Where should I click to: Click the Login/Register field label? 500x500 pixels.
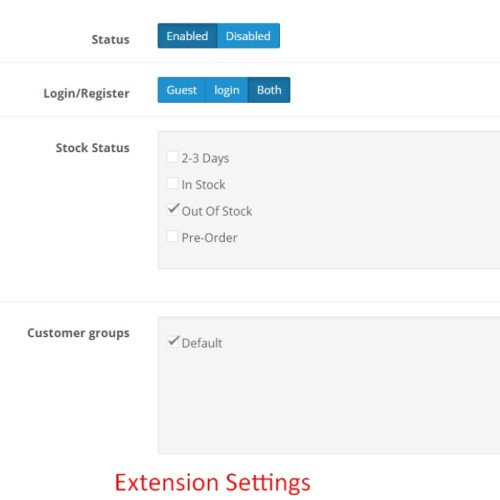tap(86, 94)
